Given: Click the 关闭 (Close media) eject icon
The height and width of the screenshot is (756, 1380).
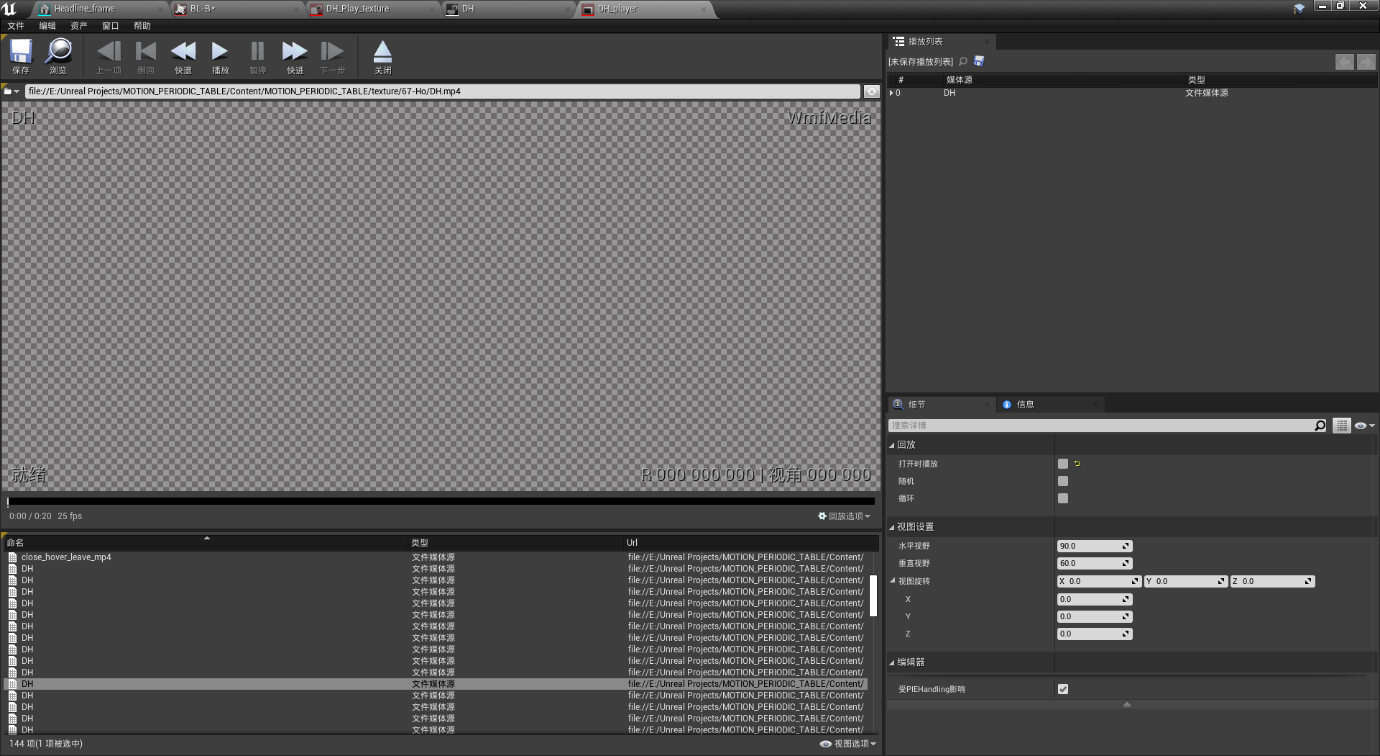Looking at the screenshot, I should (382, 51).
